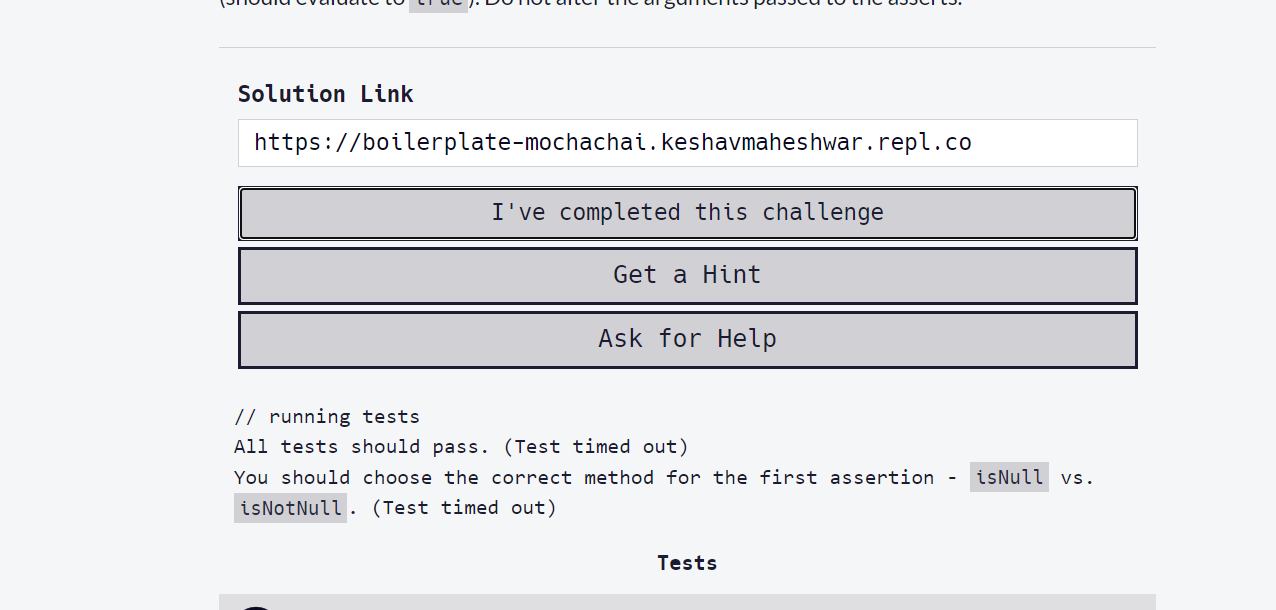Click the first test status icon
Image resolution: width=1276 pixels, height=610 pixels.
tap(257, 606)
